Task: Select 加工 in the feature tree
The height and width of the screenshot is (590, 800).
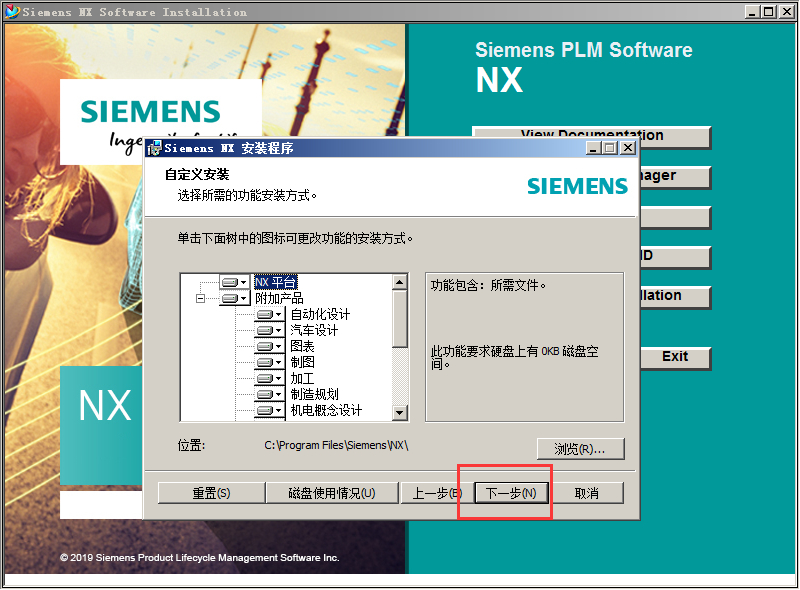Action: (303, 378)
